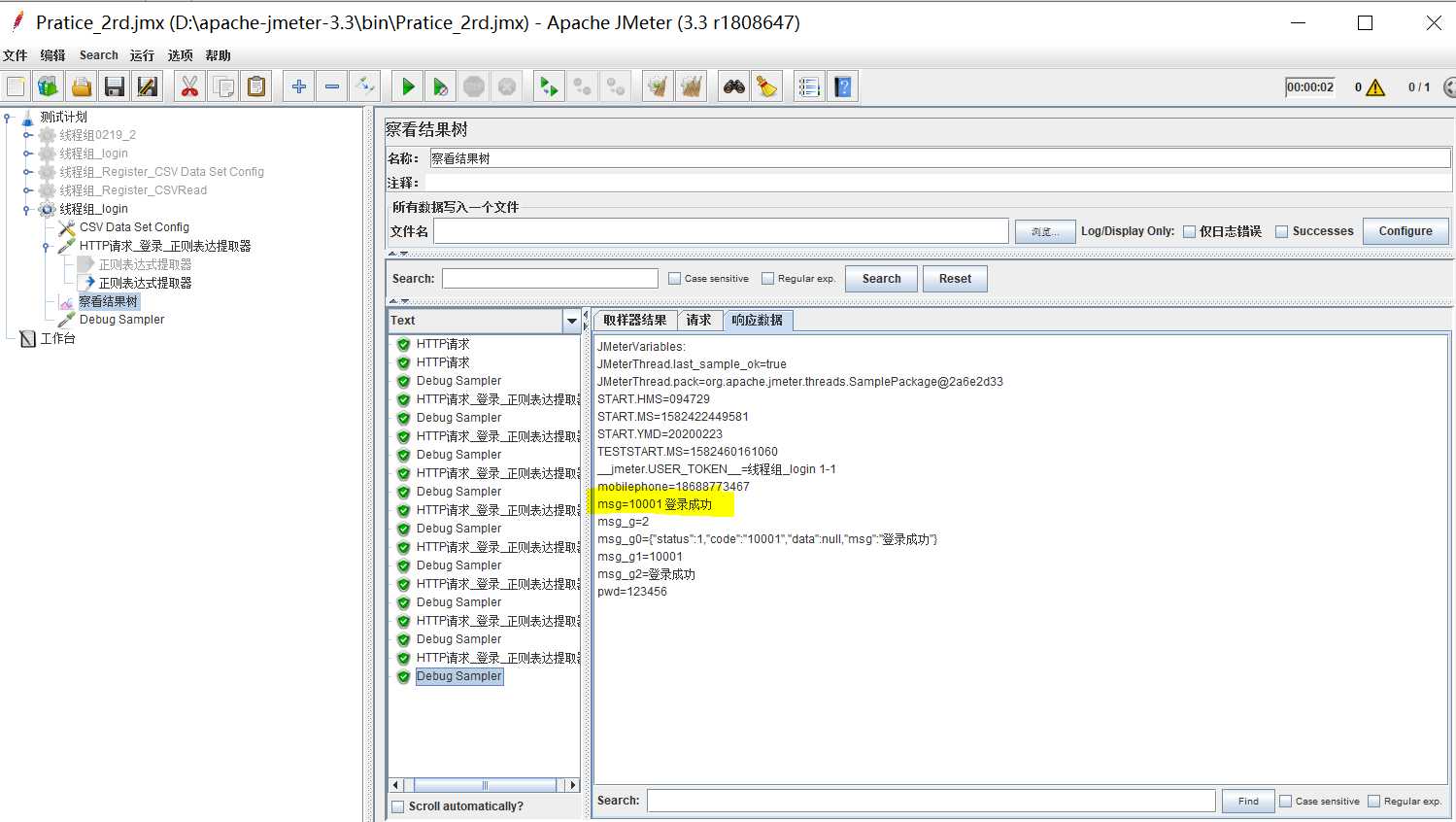This screenshot has height=822, width=1456.
Task: Collapse all nodes with minus icon
Action: pos(332,86)
